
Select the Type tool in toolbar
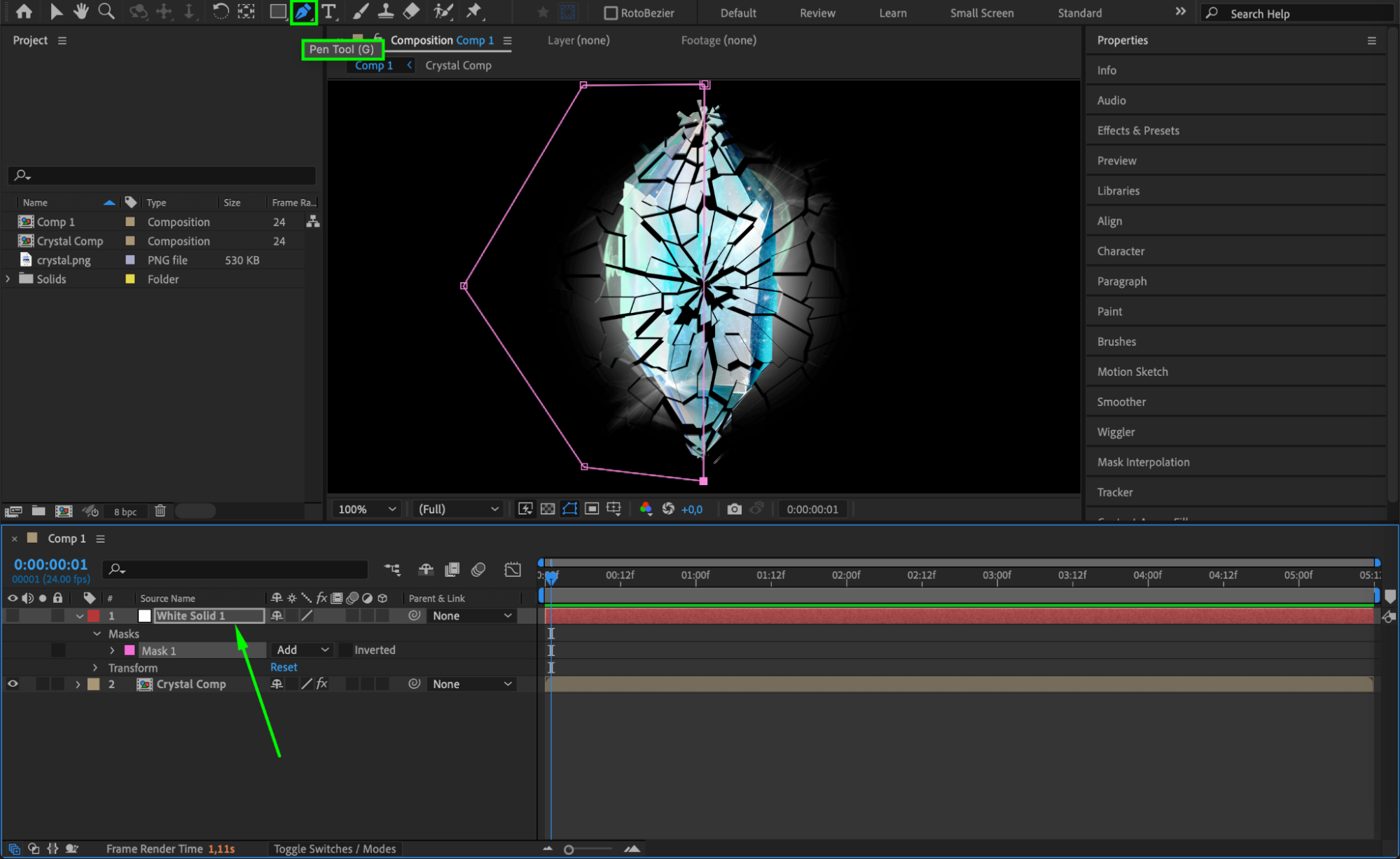tap(328, 11)
